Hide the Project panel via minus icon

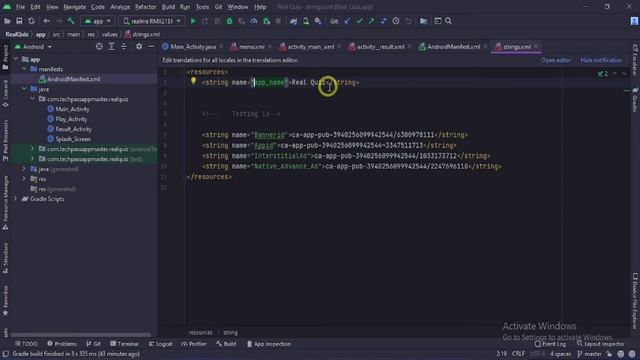(151, 47)
